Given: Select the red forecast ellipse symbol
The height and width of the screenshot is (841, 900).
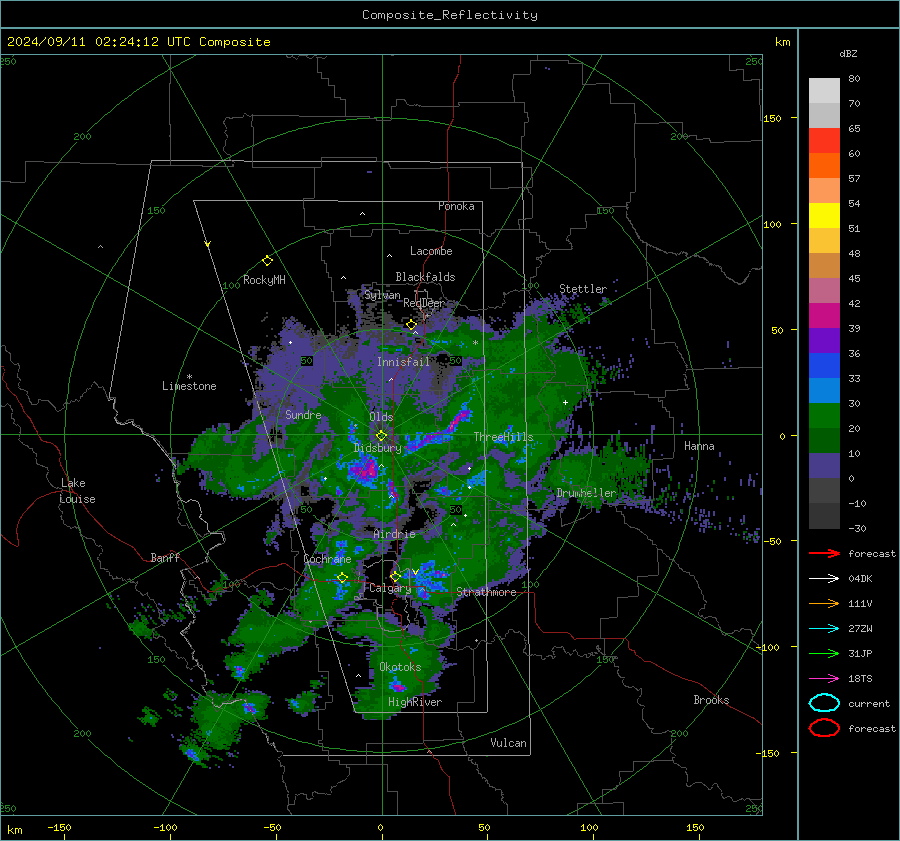Looking at the screenshot, I should pyautogui.click(x=824, y=728).
